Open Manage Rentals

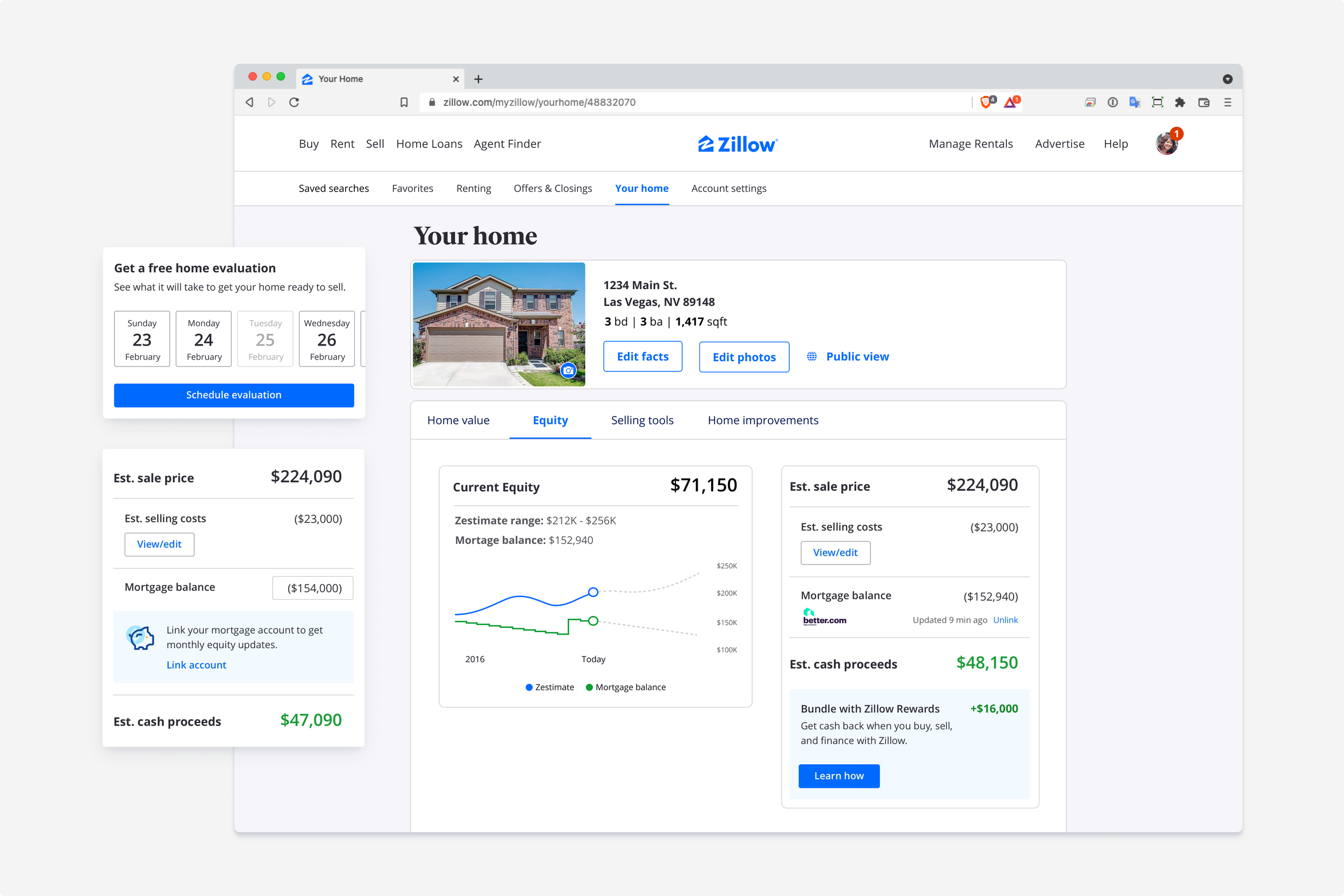pyautogui.click(x=971, y=144)
